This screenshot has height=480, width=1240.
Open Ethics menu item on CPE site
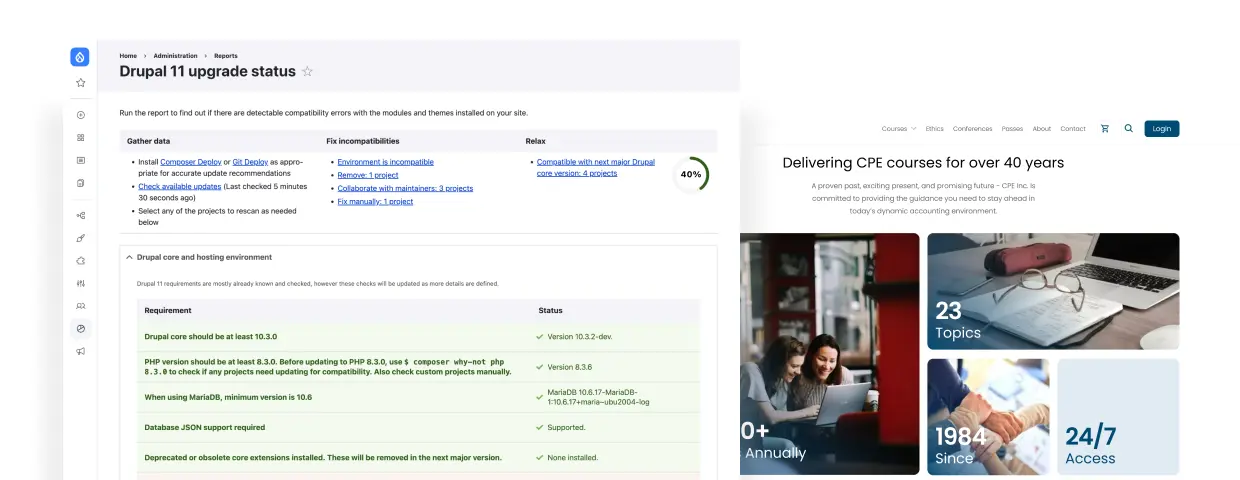coord(934,129)
